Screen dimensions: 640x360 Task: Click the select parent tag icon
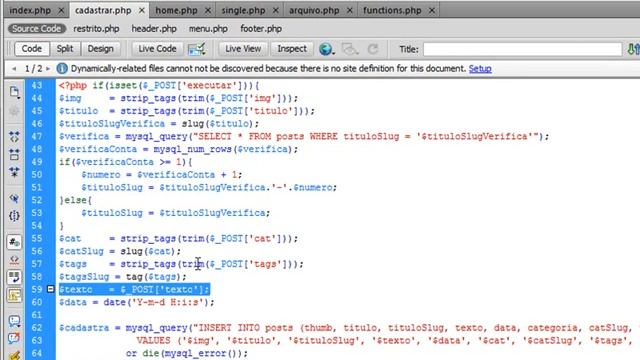tap(14, 198)
